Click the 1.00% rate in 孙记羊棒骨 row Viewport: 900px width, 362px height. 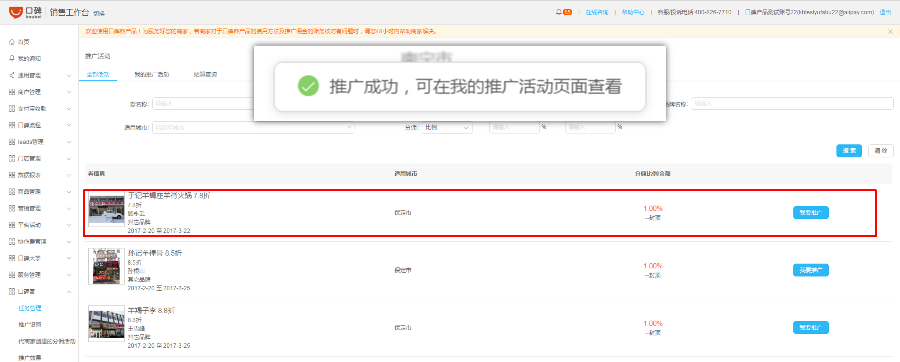pos(653,266)
